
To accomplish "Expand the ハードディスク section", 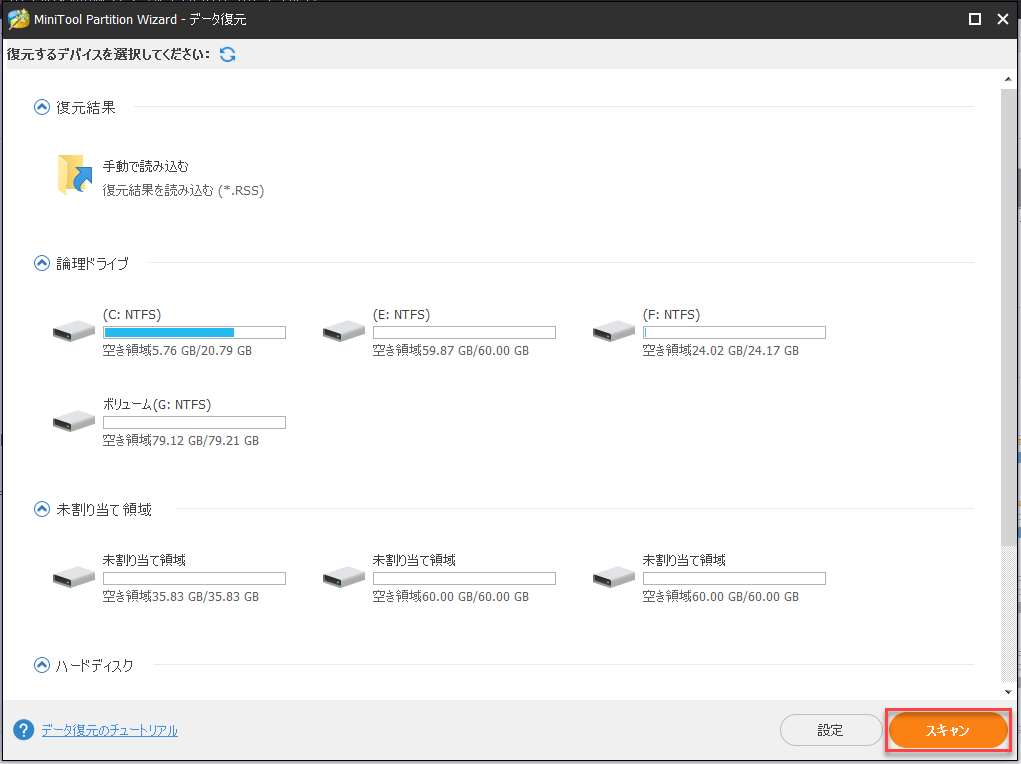I will (41, 664).
